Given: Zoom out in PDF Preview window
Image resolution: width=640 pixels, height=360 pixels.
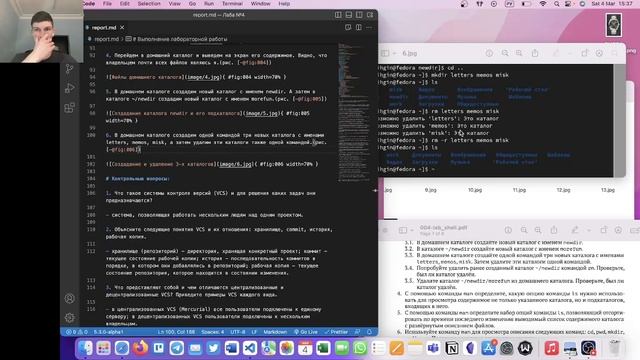Looking at the screenshot, I should point(524,230).
